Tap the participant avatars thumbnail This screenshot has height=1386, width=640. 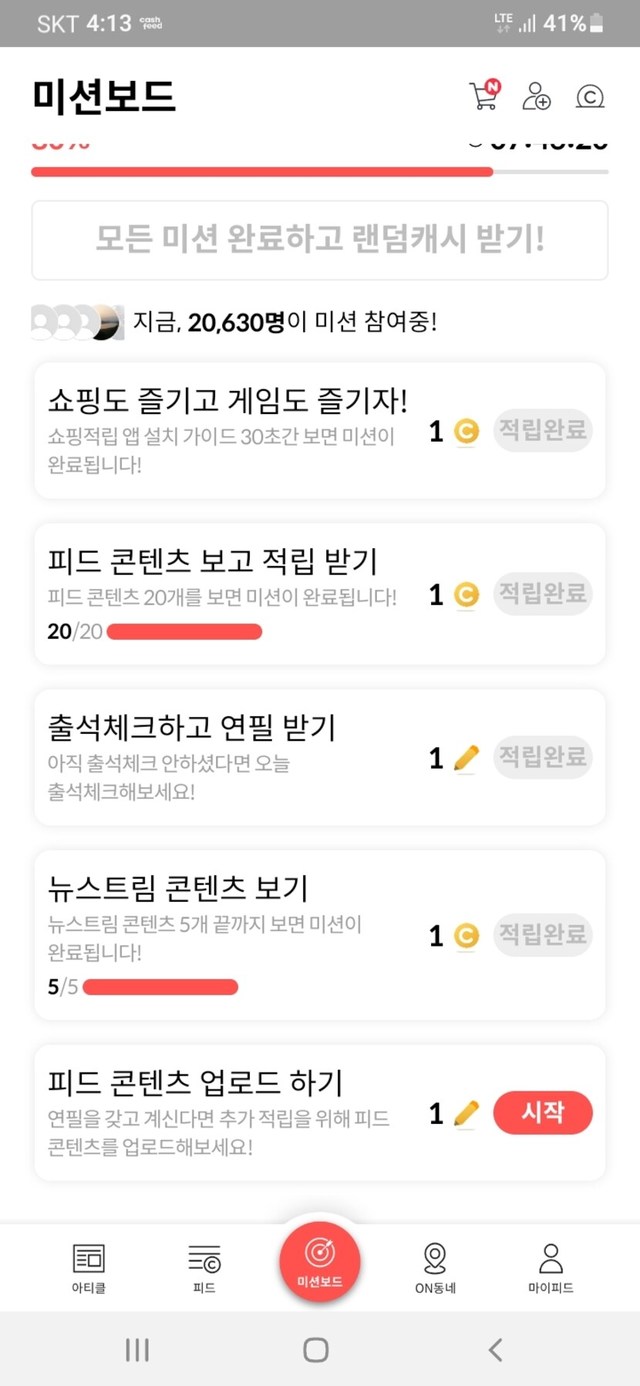(x=77, y=321)
